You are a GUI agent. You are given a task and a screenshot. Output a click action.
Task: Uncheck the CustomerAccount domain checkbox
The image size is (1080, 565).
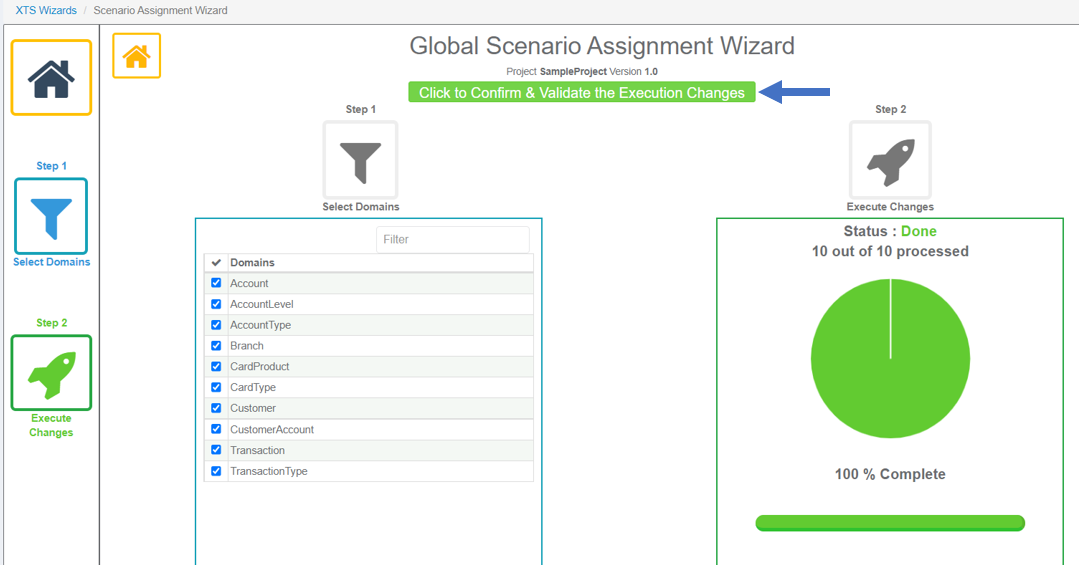(x=216, y=429)
